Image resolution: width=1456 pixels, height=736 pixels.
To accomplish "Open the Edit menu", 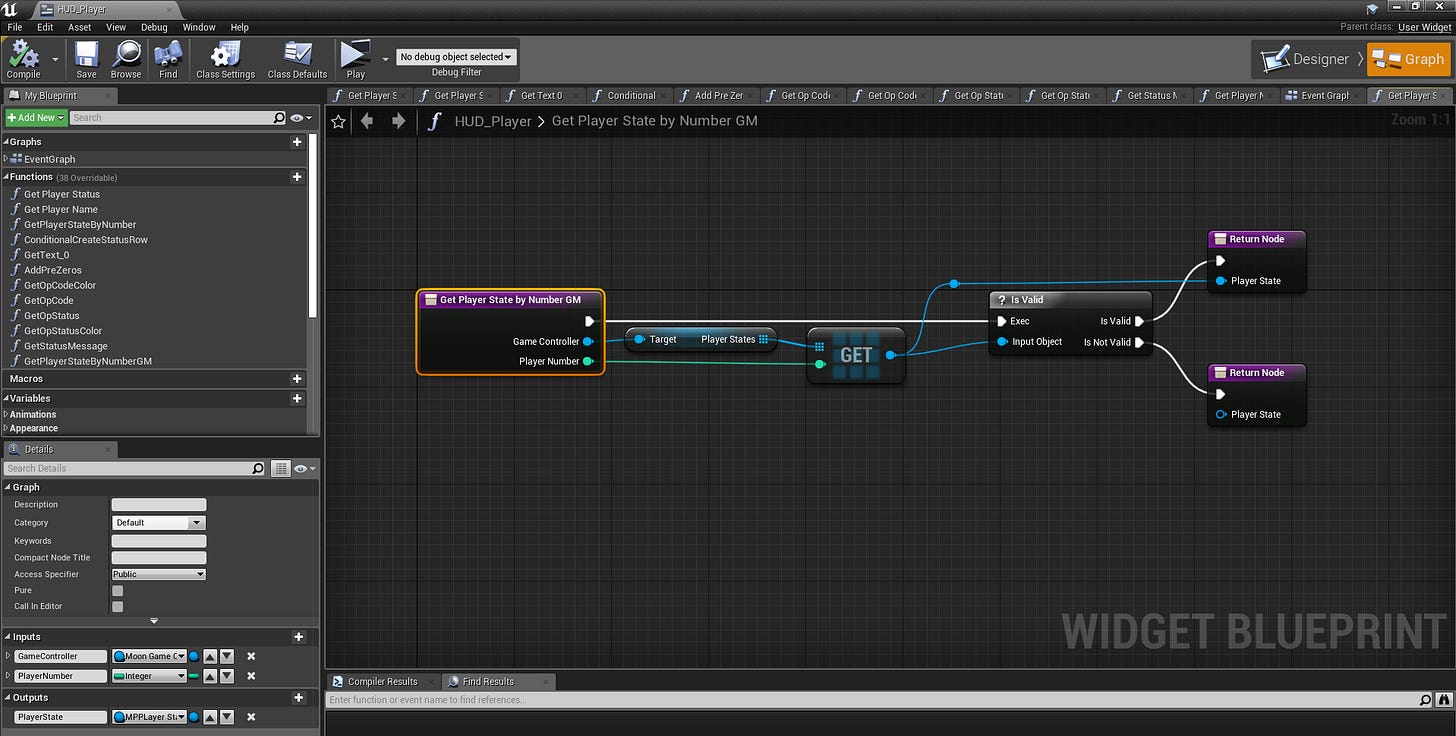I will [45, 27].
